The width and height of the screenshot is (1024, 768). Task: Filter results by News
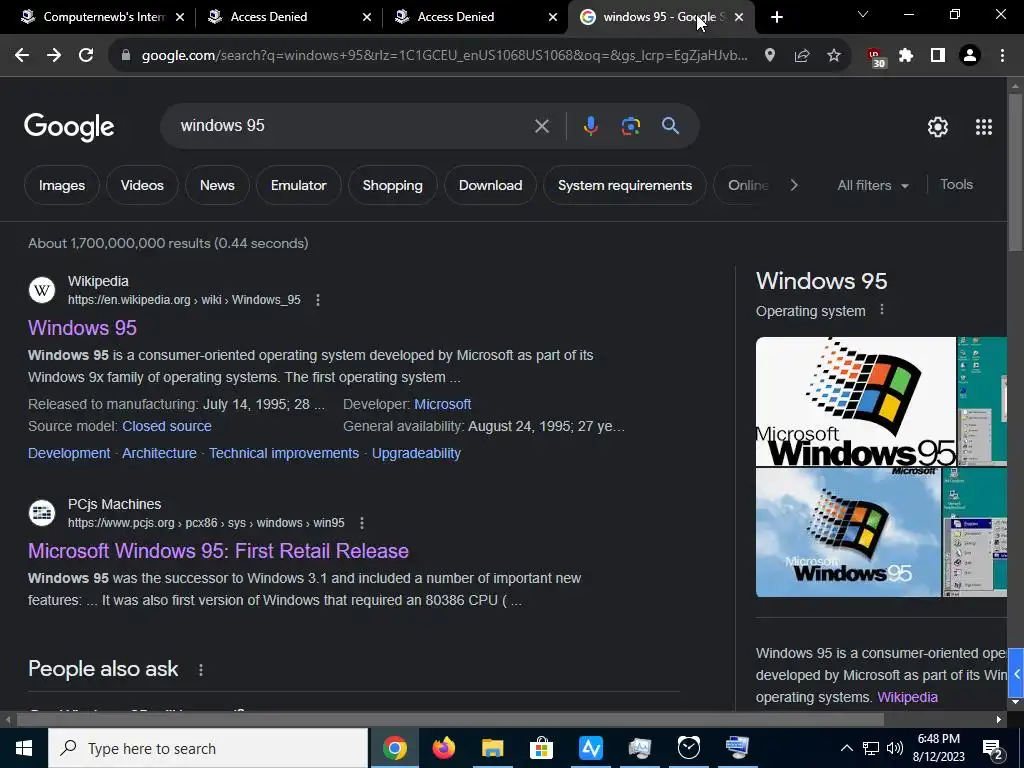pyautogui.click(x=217, y=185)
